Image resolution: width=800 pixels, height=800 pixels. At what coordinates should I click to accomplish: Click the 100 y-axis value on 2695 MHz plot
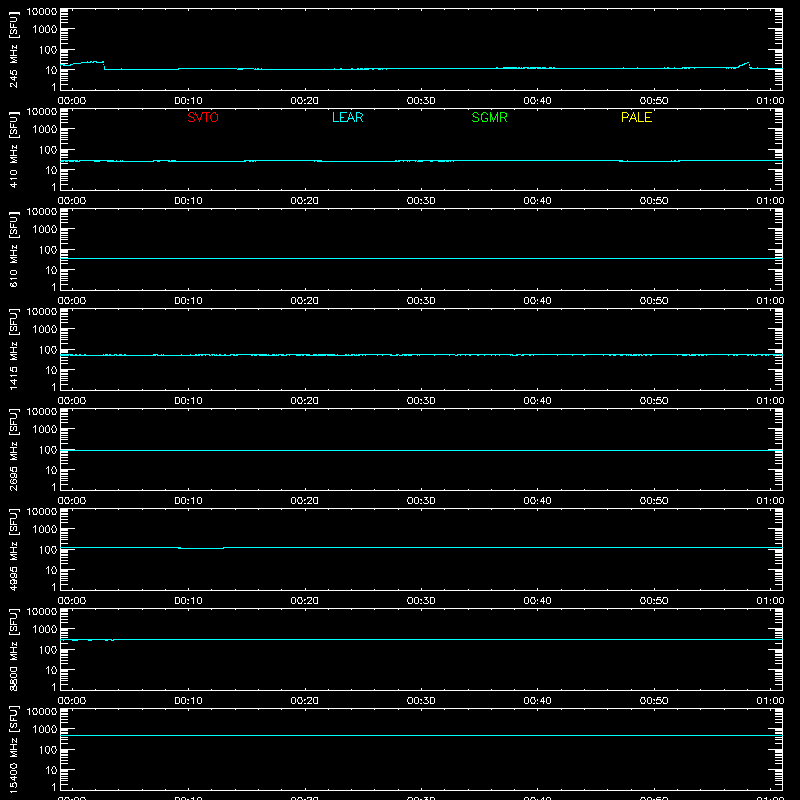point(48,449)
